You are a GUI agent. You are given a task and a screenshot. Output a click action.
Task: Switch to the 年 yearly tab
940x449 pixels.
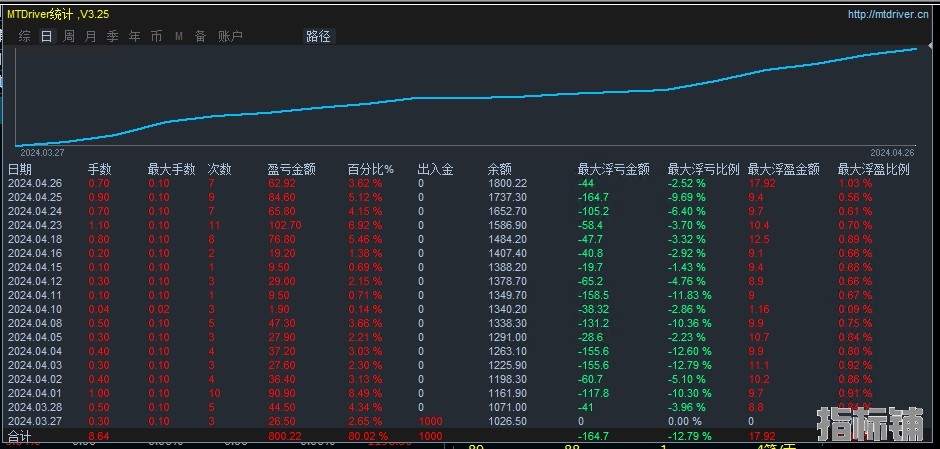(134, 37)
